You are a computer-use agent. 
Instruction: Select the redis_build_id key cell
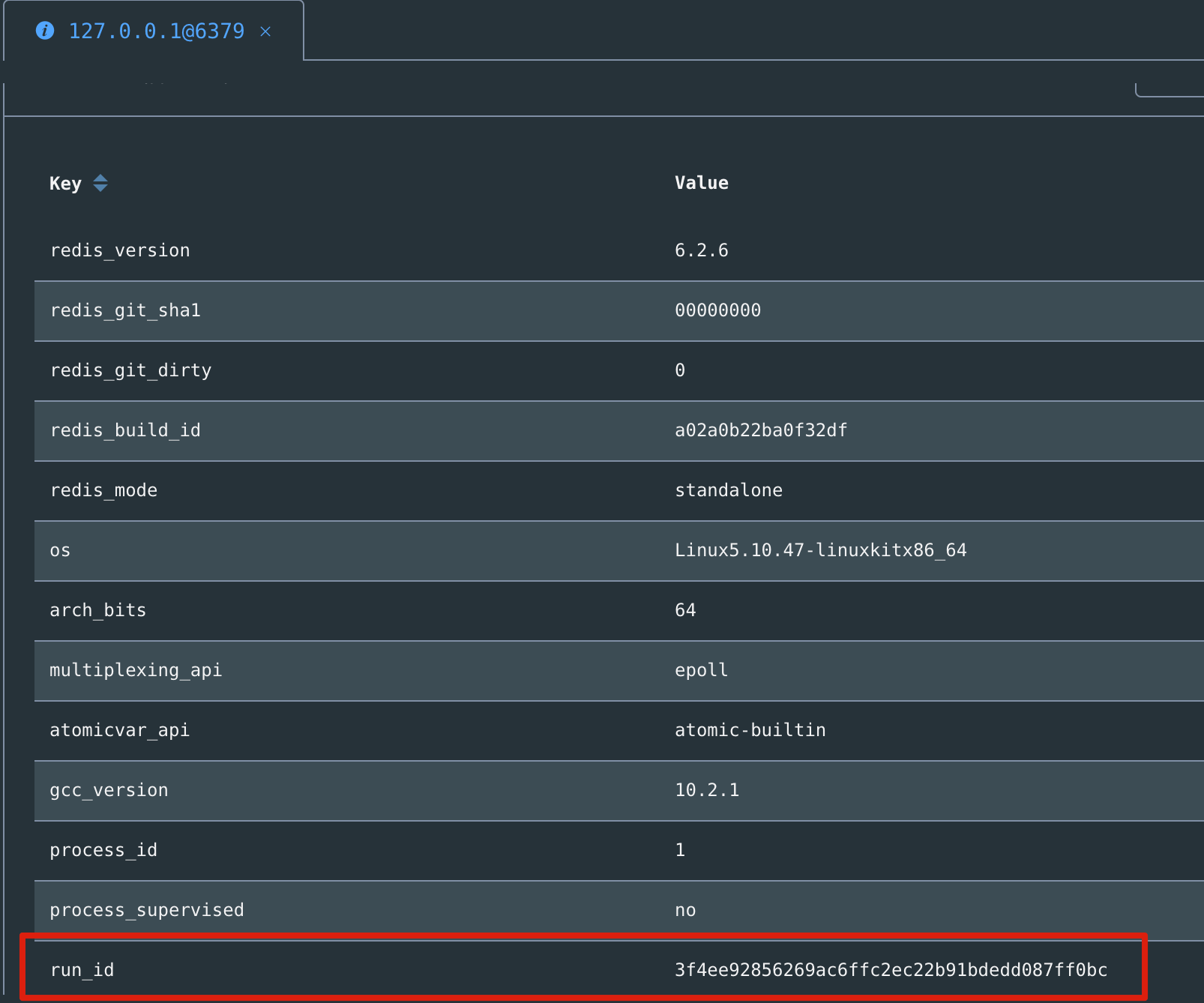click(125, 430)
